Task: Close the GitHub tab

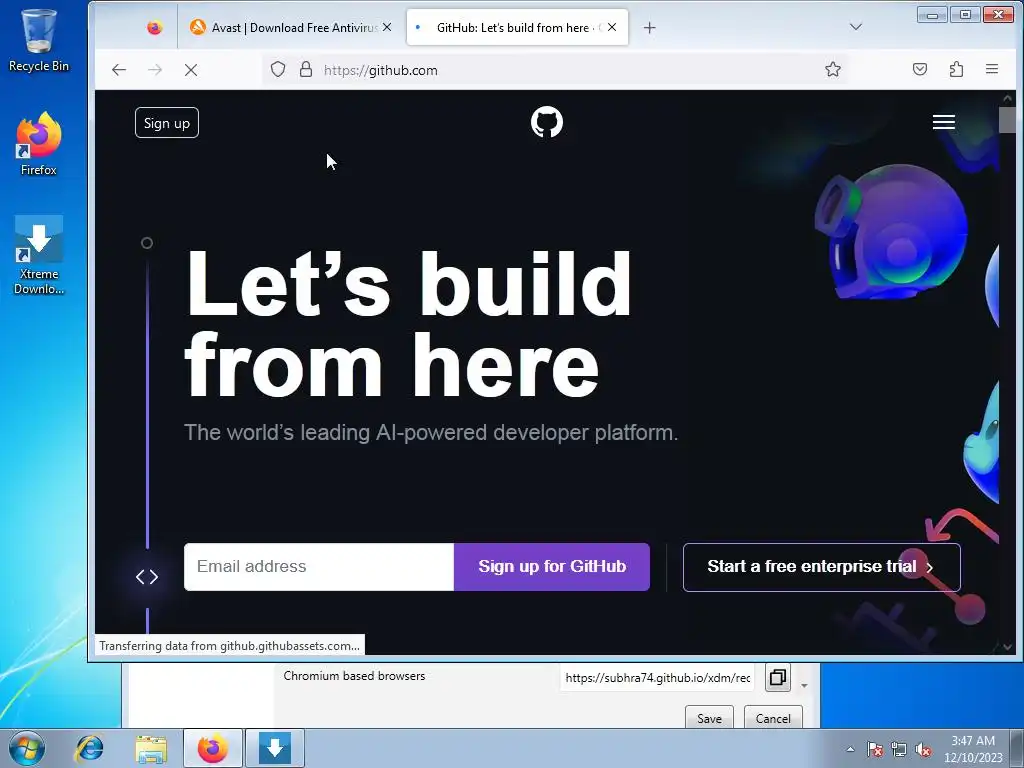Action: (612, 27)
